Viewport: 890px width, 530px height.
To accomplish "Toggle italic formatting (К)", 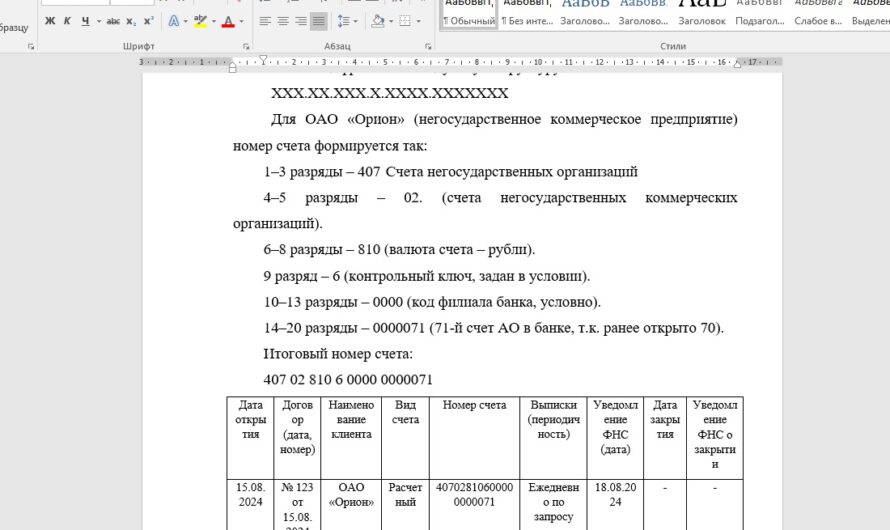I will click(67, 22).
